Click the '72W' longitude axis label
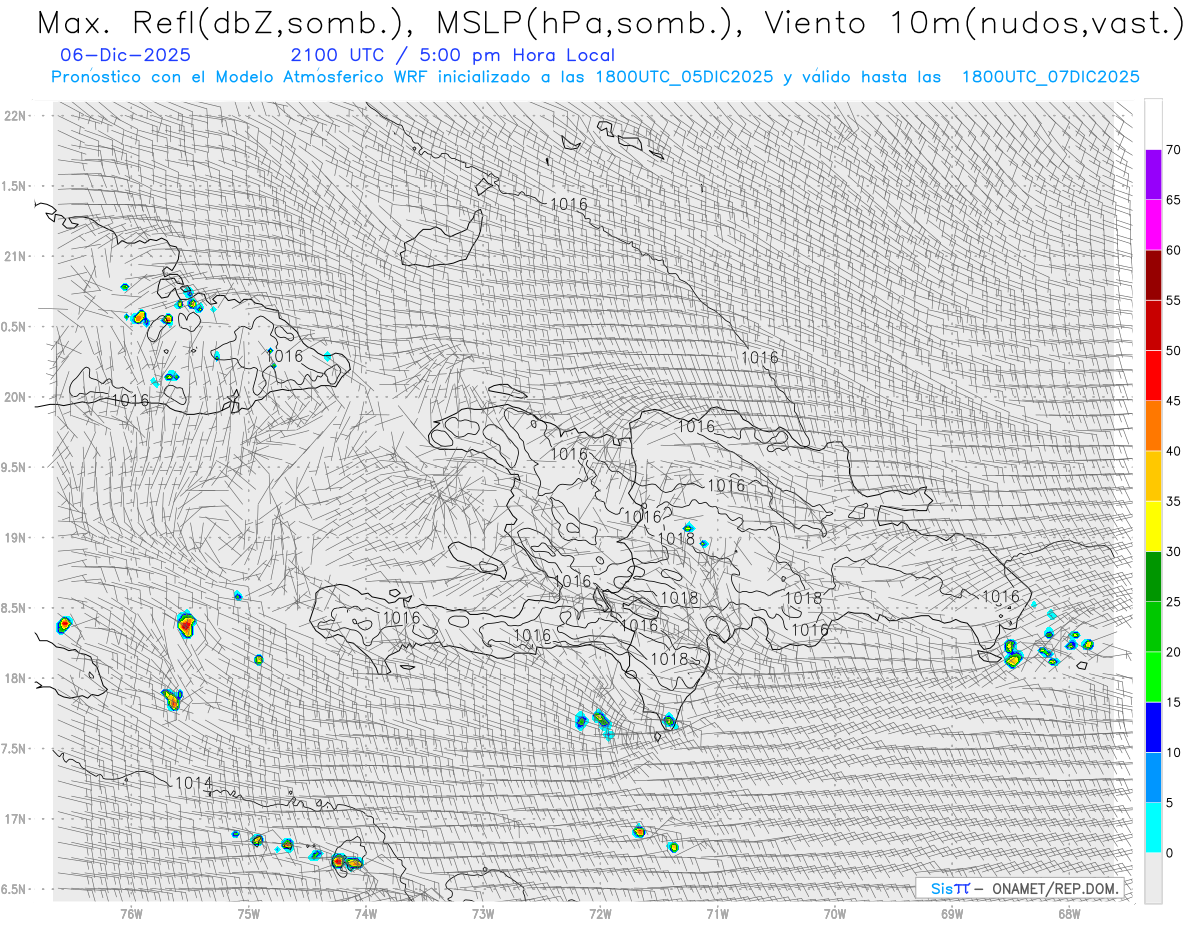Screen dimensions: 1200x927 (x=600, y=913)
